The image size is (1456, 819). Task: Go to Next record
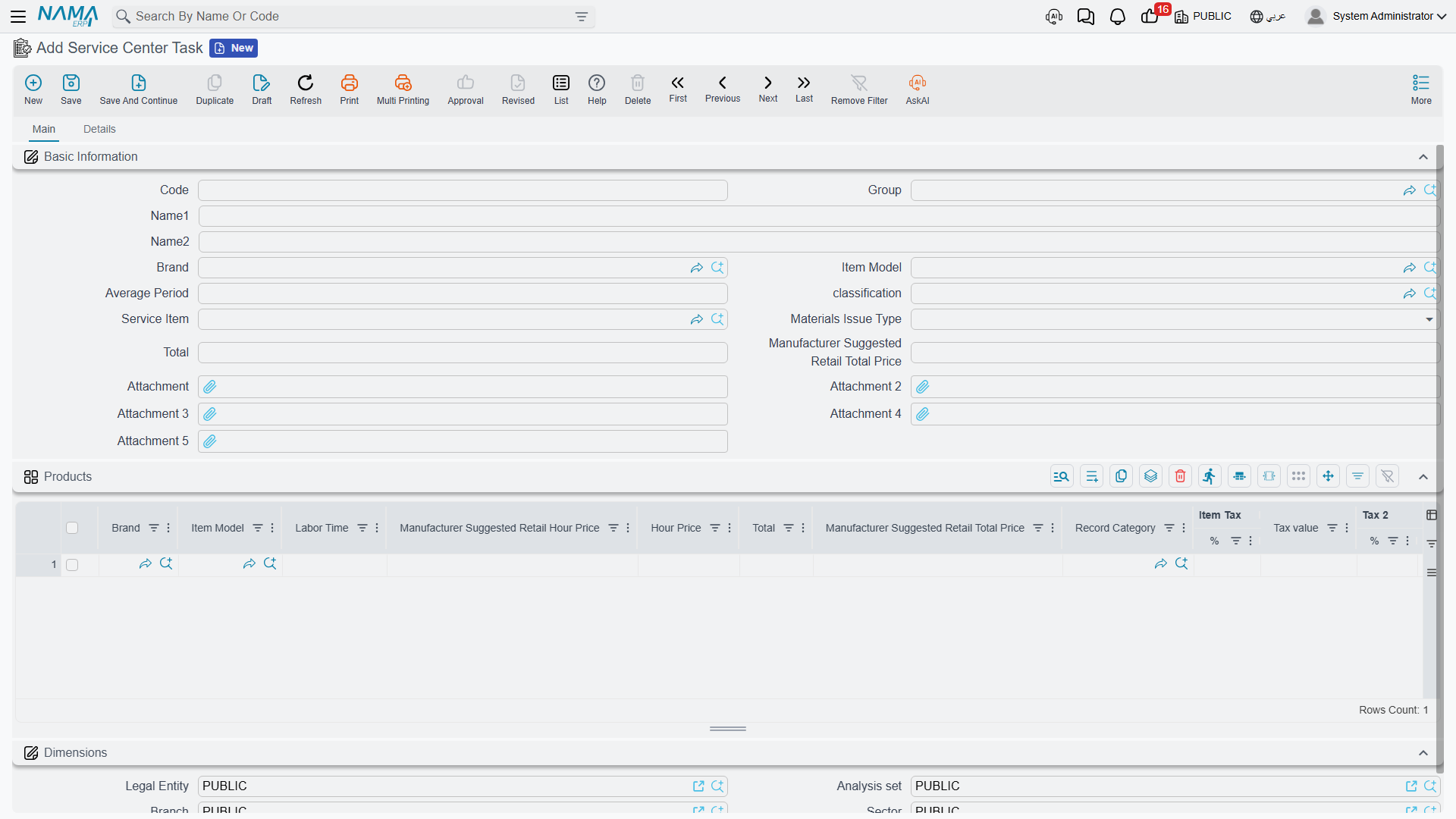pos(768,89)
